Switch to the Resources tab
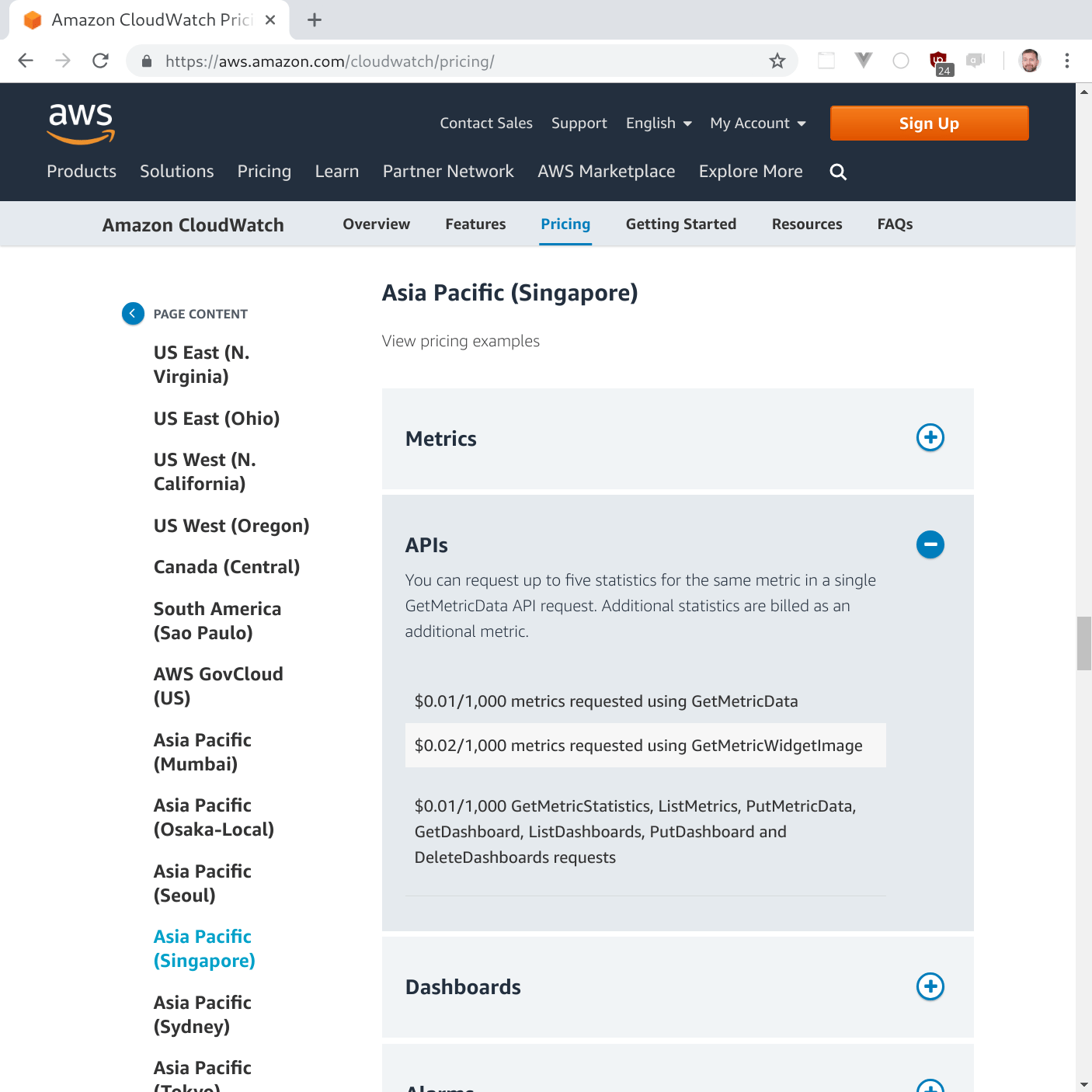The width and height of the screenshot is (1092, 1092). coord(807,224)
